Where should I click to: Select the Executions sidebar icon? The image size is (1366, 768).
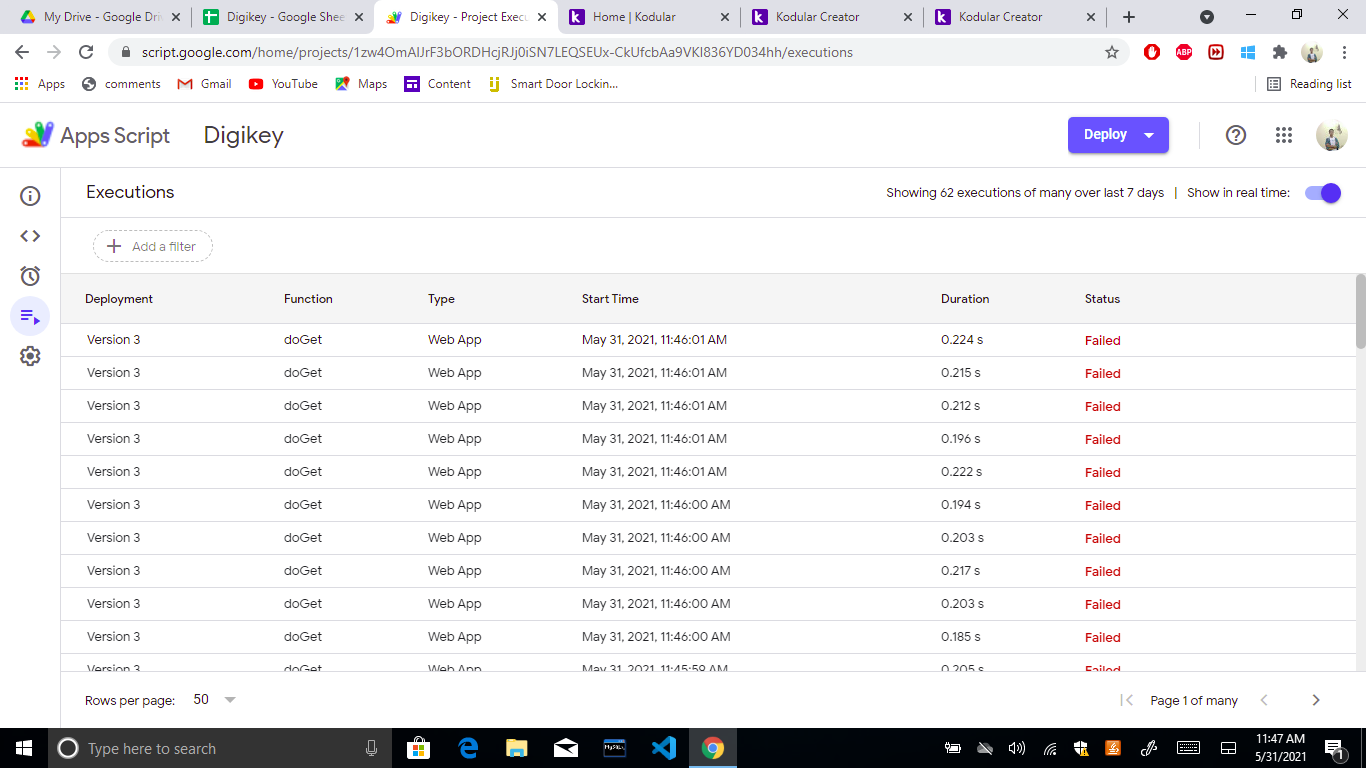(30, 316)
